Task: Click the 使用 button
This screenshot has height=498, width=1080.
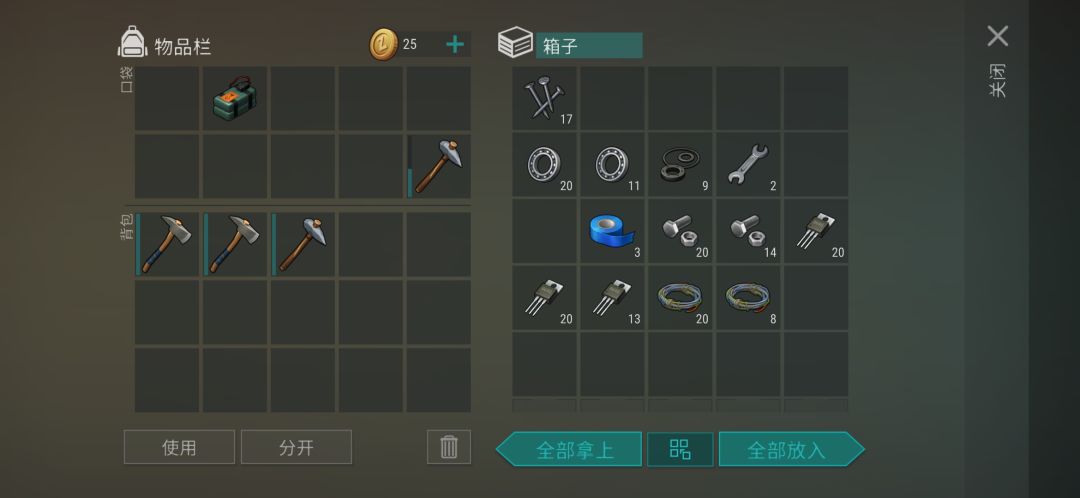Action: point(179,447)
